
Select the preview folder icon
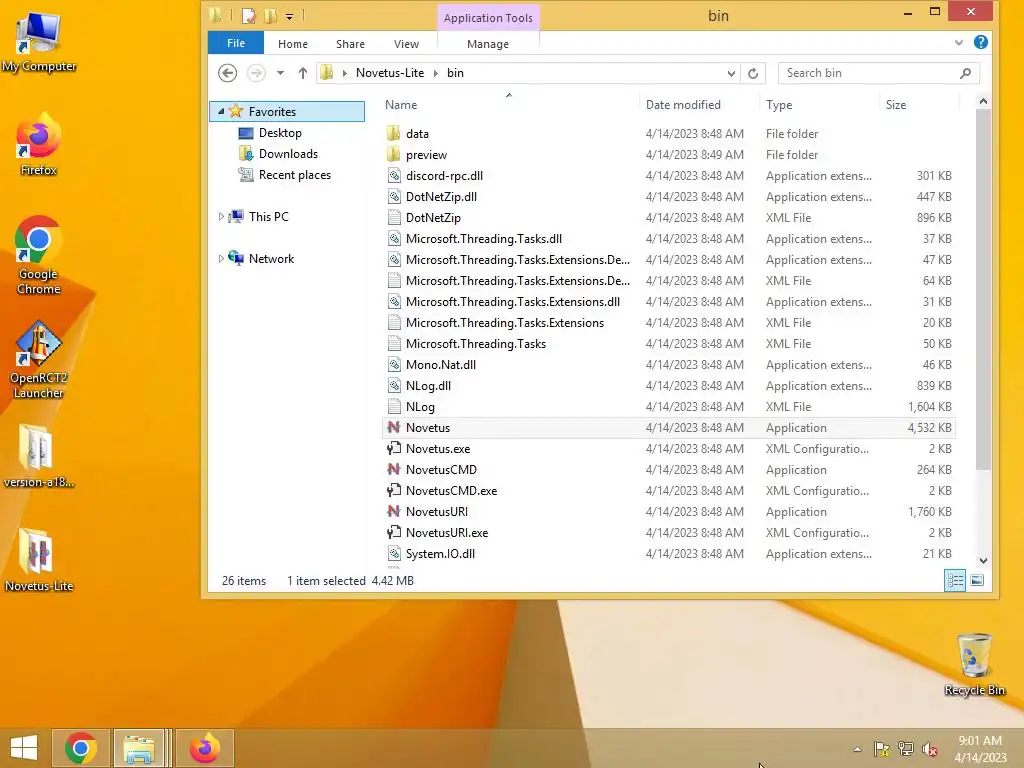click(393, 154)
